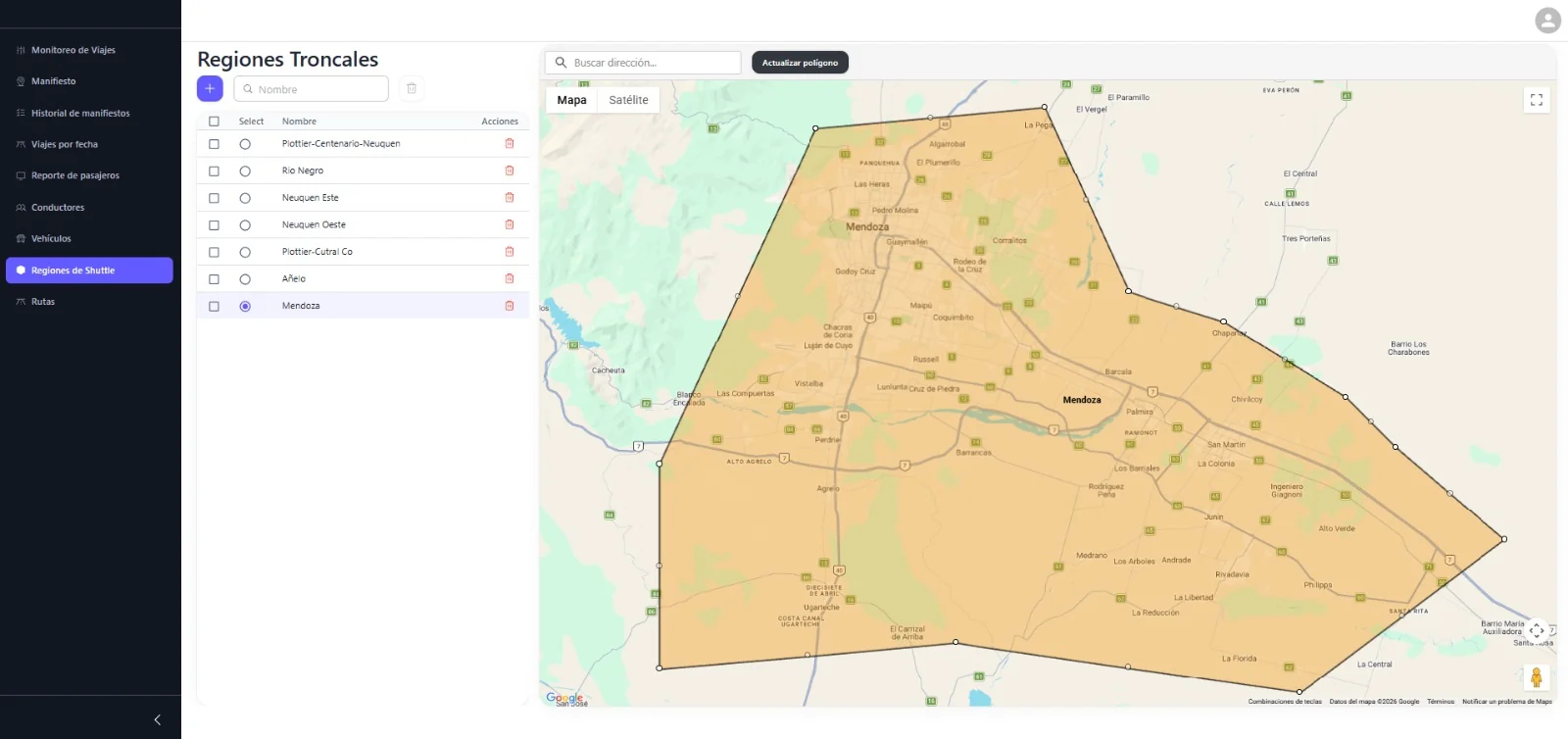Viewport: 1568px width, 739px height.
Task: Toggle fullscreen map view icon
Action: coord(1537,100)
